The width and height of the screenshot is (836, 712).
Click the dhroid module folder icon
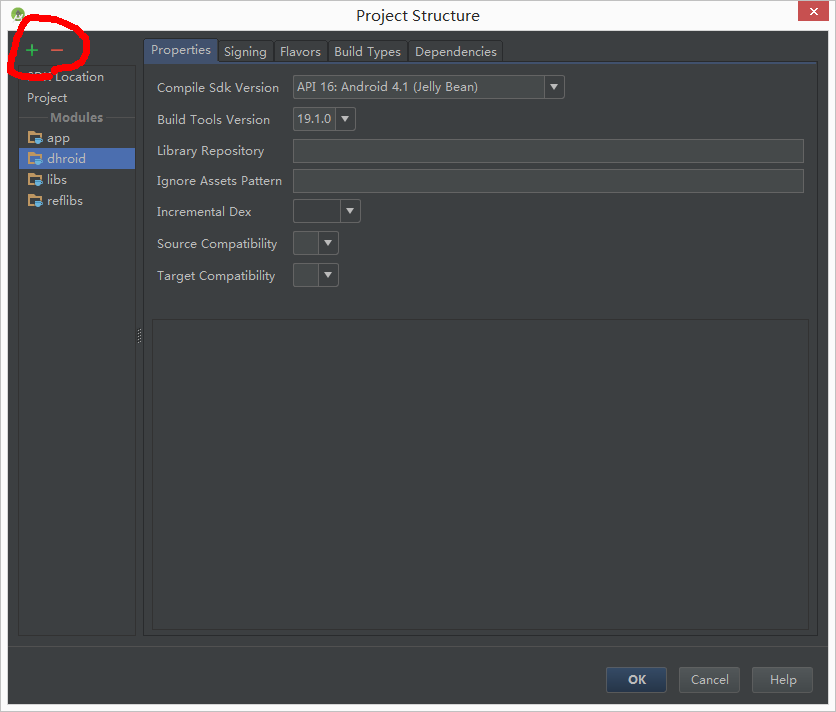click(x=35, y=159)
